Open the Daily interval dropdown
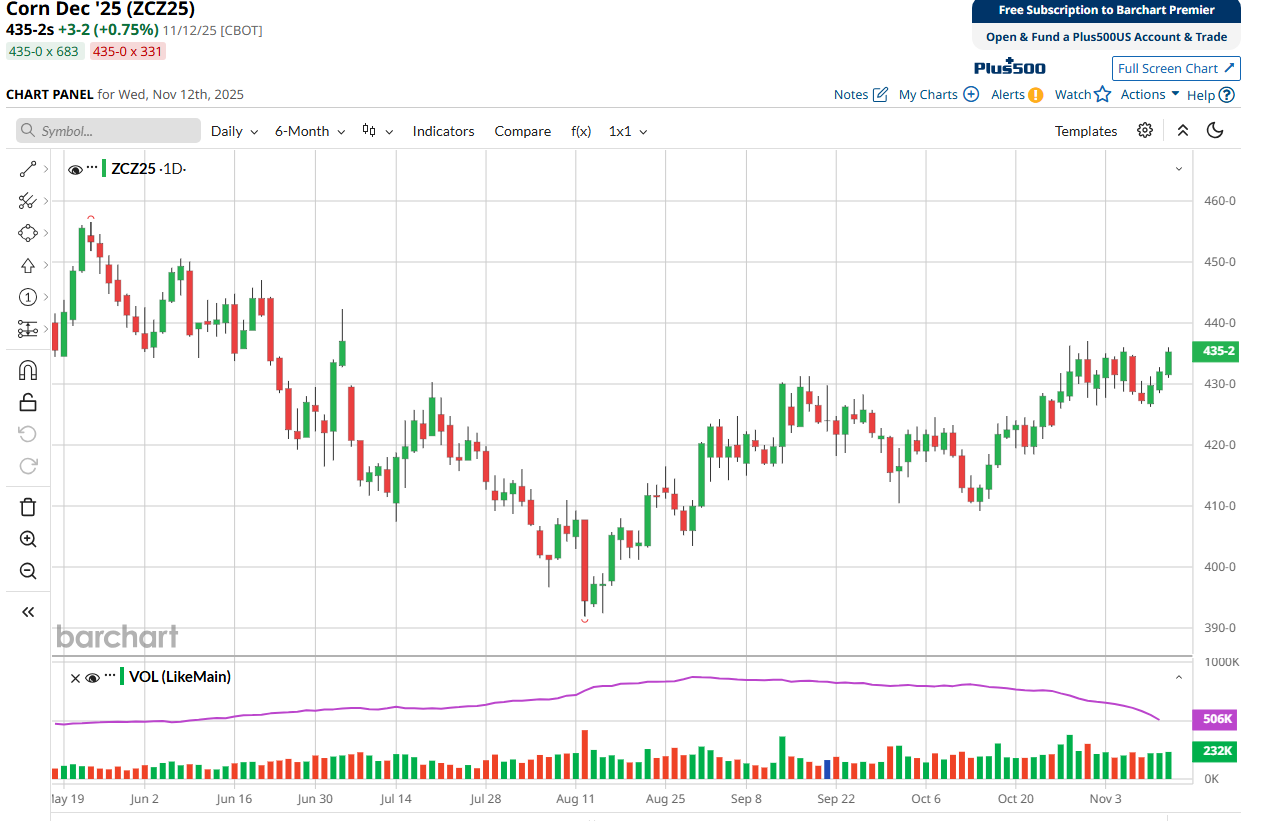The image size is (1283, 821). click(234, 131)
